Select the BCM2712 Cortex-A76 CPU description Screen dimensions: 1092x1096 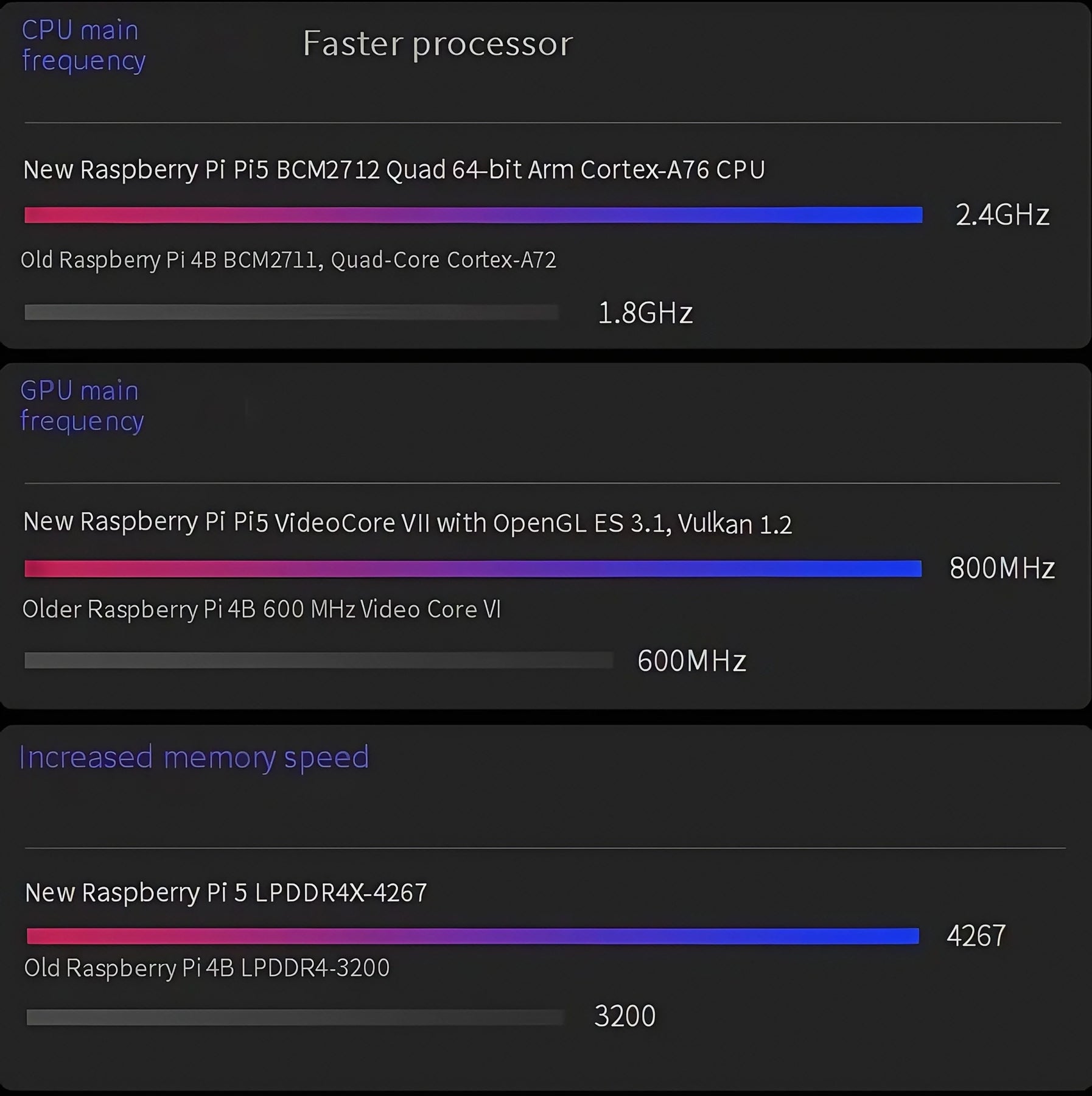[394, 170]
